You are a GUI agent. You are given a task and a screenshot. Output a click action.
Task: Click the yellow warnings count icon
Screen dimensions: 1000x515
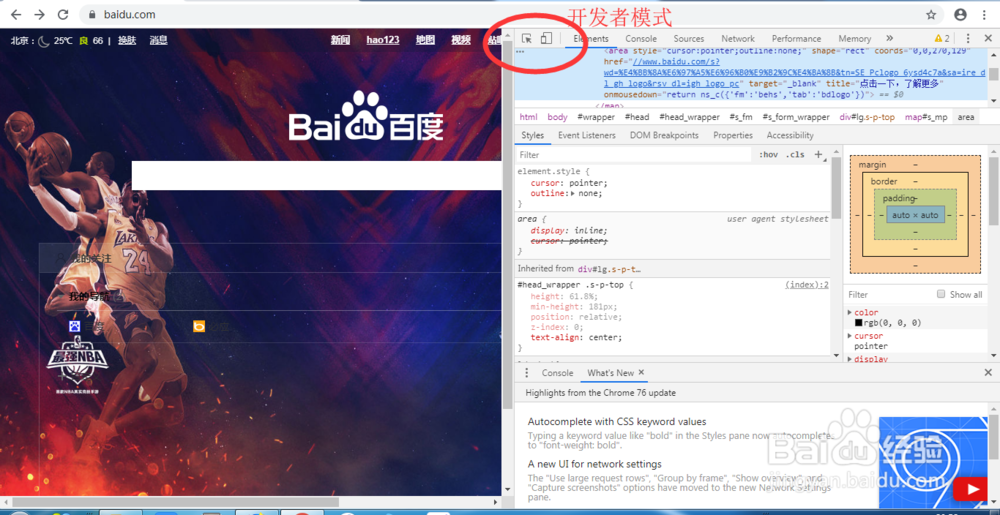pyautogui.click(x=942, y=39)
